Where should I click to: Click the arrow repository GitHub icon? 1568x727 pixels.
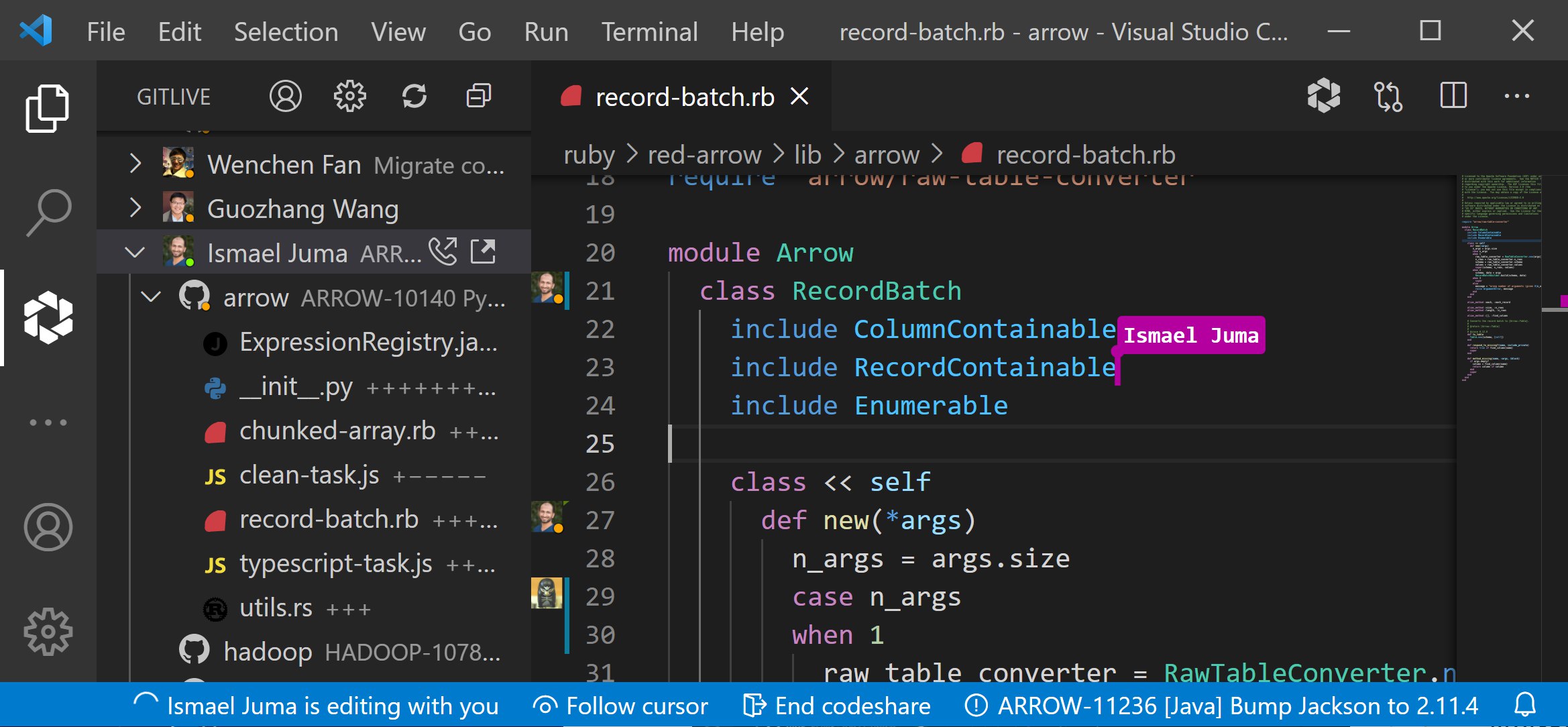[194, 296]
